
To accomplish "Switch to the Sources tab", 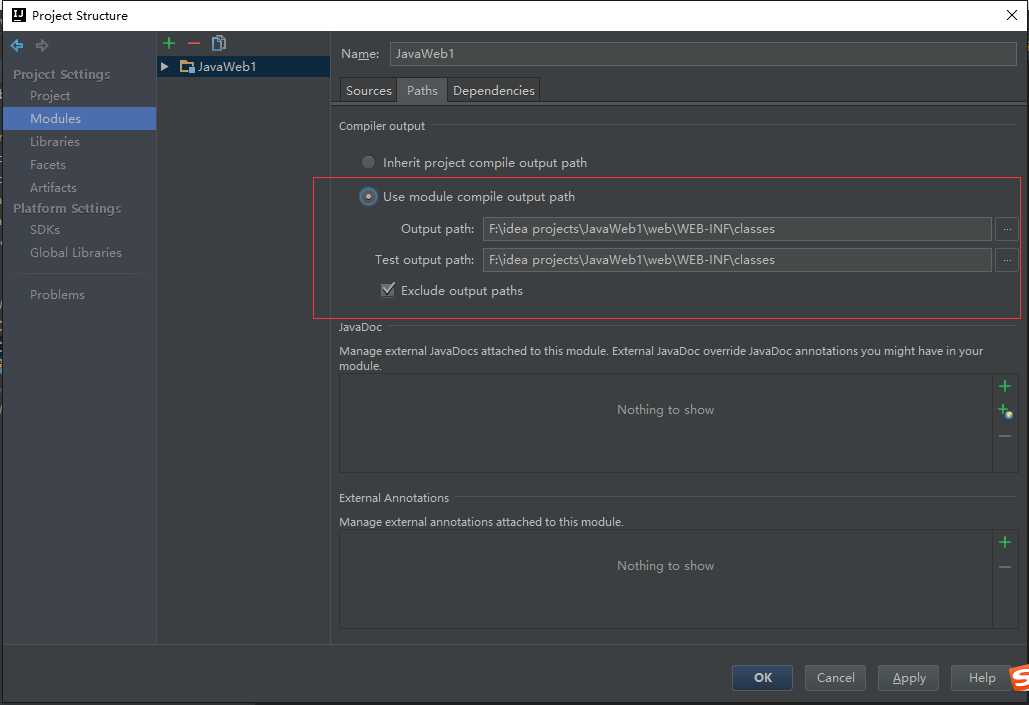I will coord(369,91).
